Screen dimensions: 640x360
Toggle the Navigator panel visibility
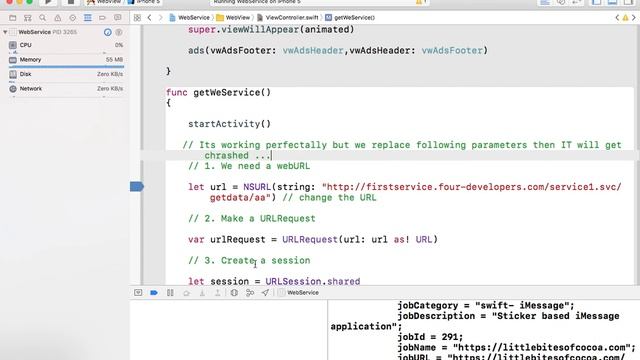[597, 2]
